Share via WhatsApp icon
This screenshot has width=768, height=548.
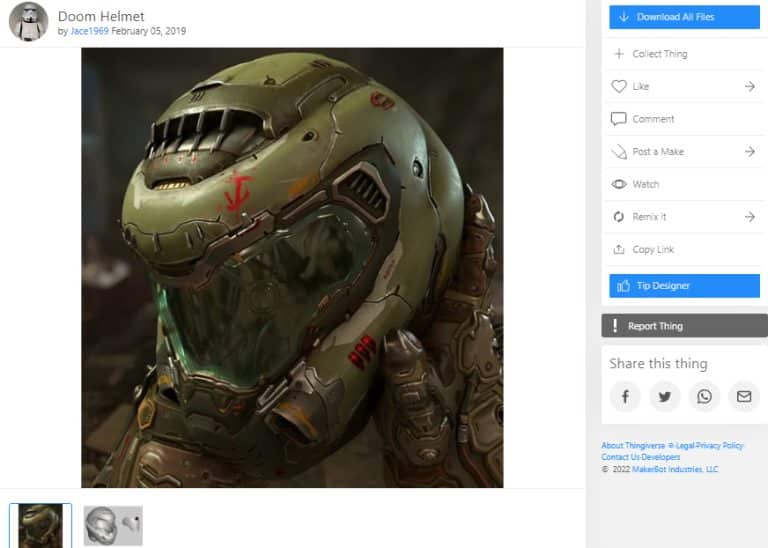[704, 396]
